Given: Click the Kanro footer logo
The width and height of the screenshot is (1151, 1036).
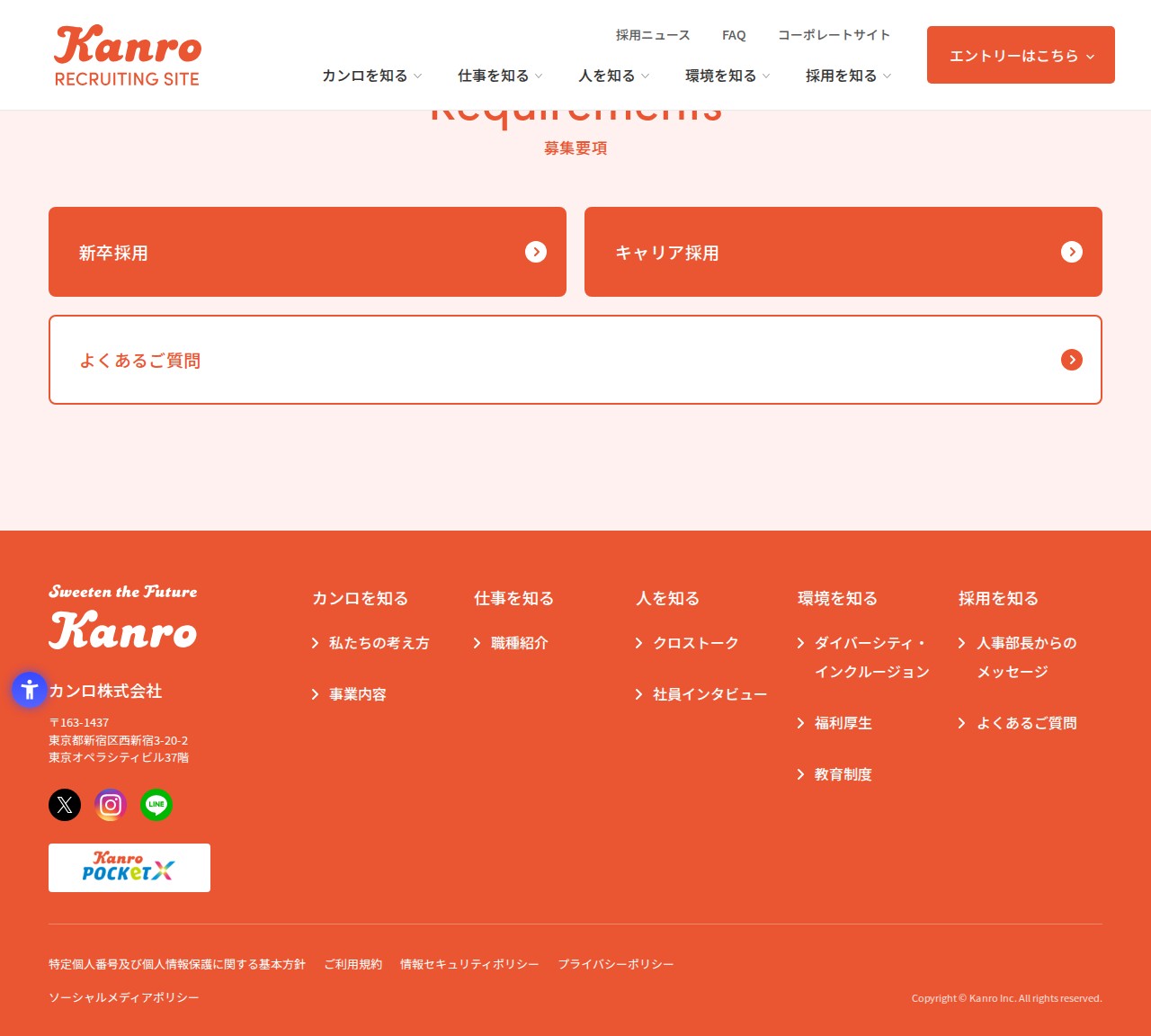Looking at the screenshot, I should click(123, 630).
